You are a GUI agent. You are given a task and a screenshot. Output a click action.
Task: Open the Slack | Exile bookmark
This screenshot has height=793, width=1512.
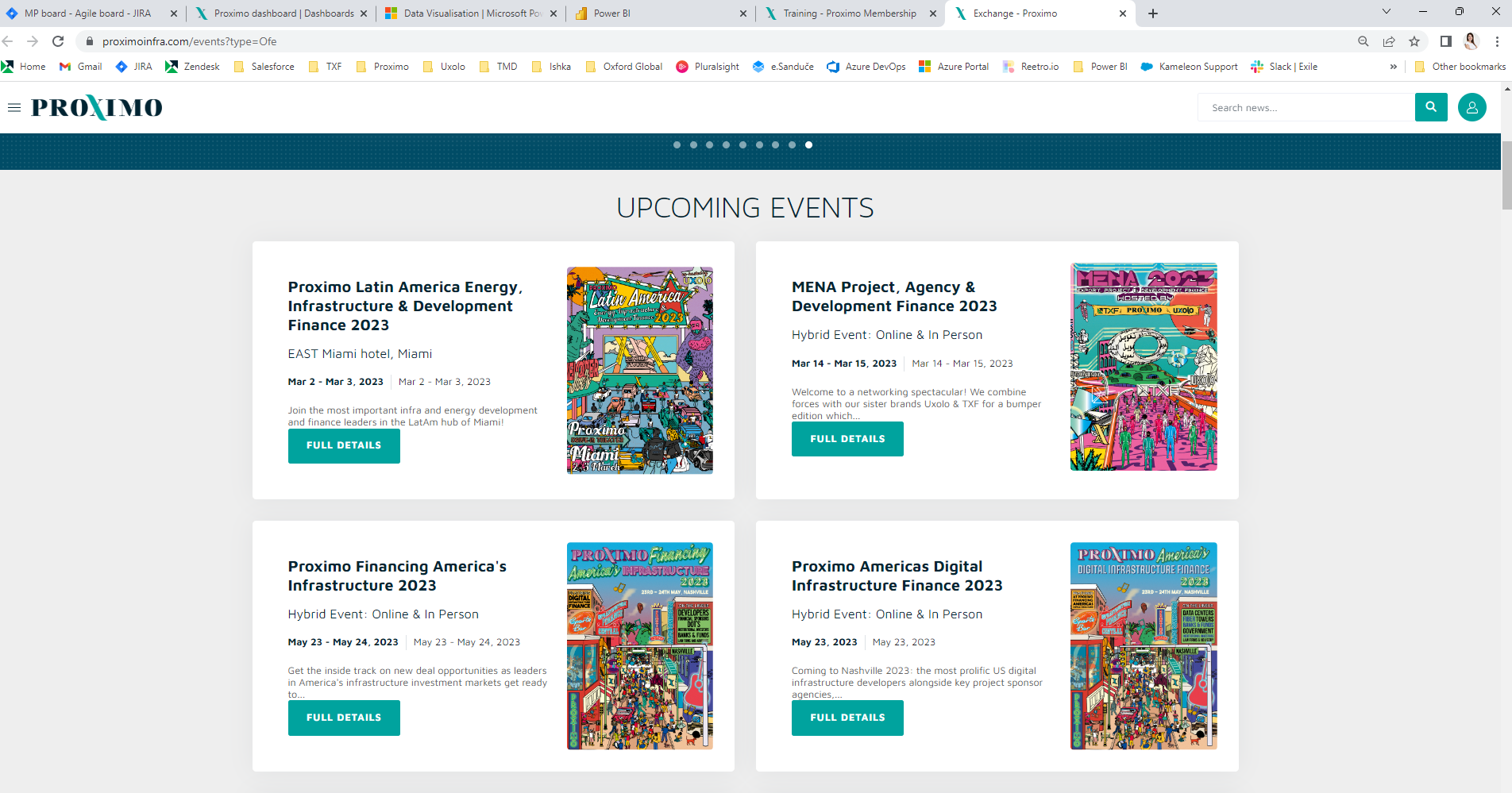click(x=1284, y=67)
